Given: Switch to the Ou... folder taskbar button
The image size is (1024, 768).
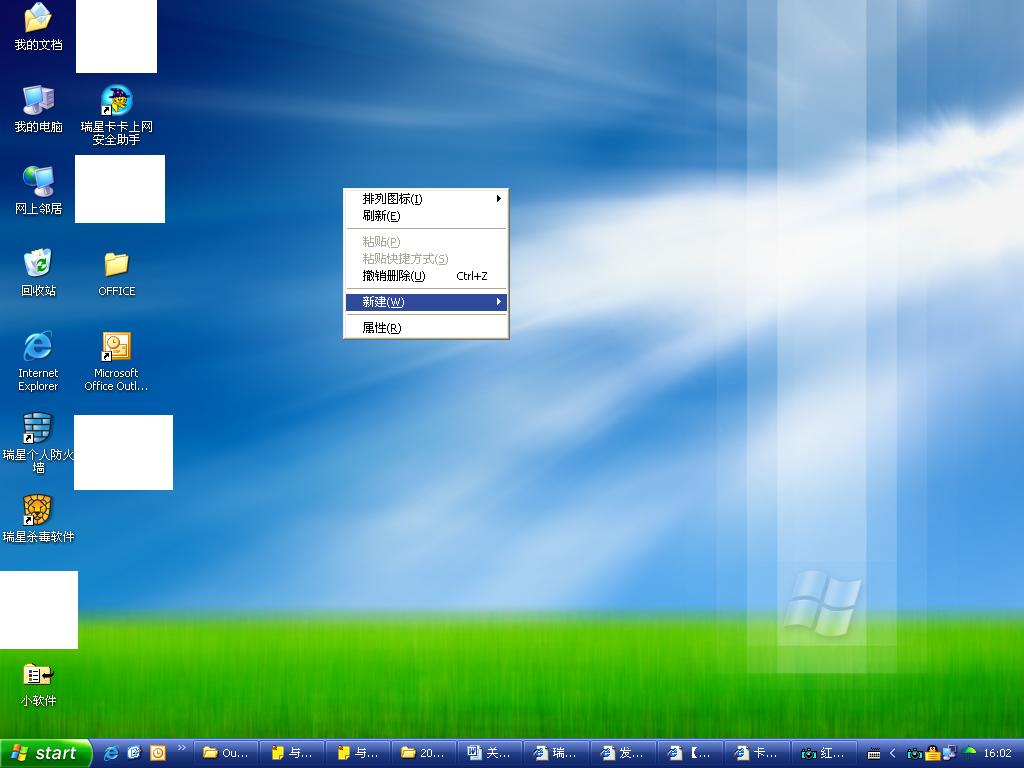Looking at the screenshot, I should click(x=225, y=754).
